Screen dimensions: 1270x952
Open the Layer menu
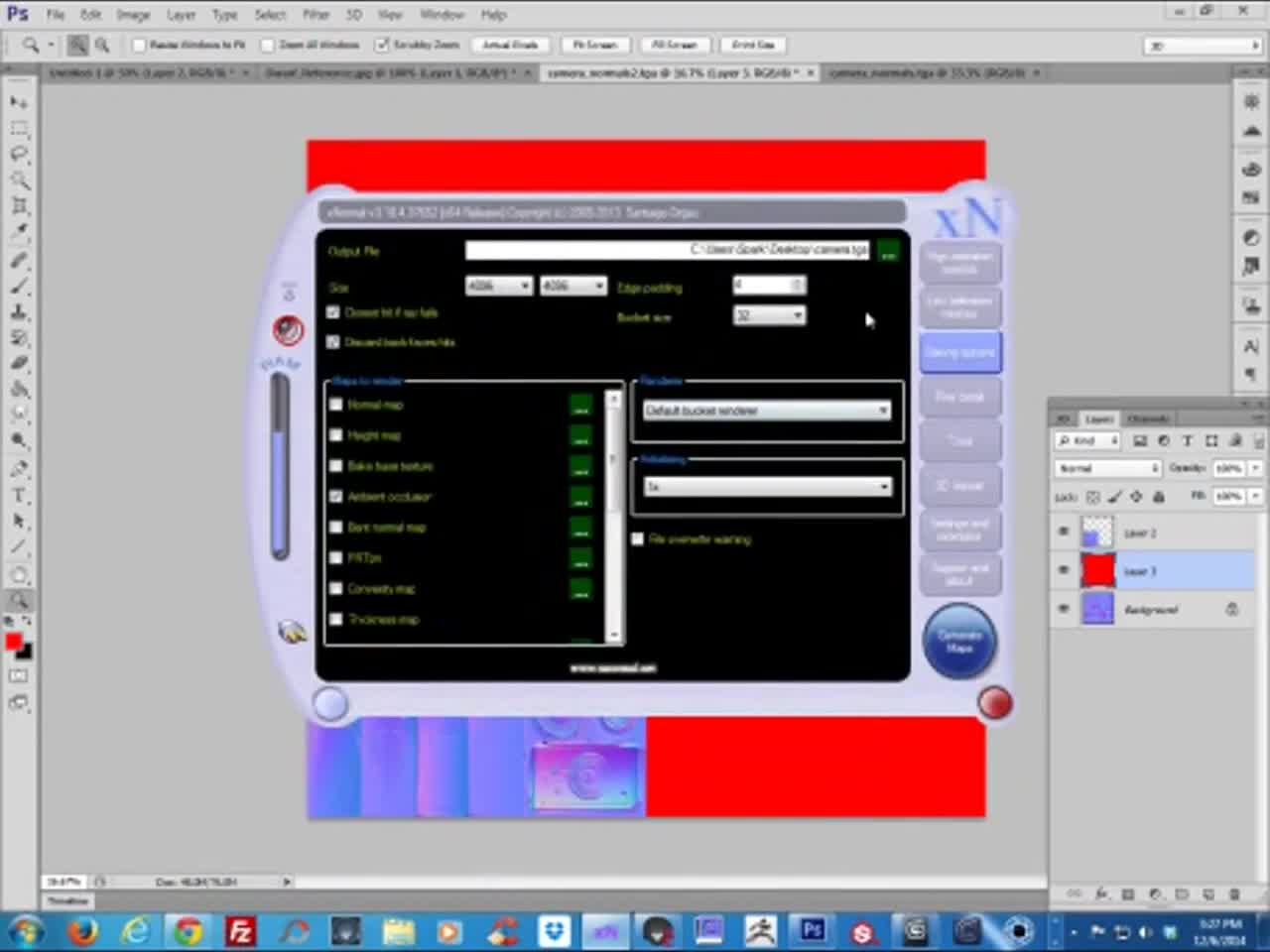(x=181, y=15)
